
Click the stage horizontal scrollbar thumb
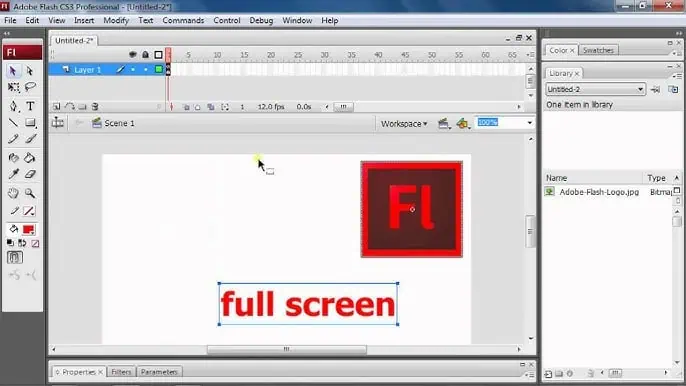287,349
